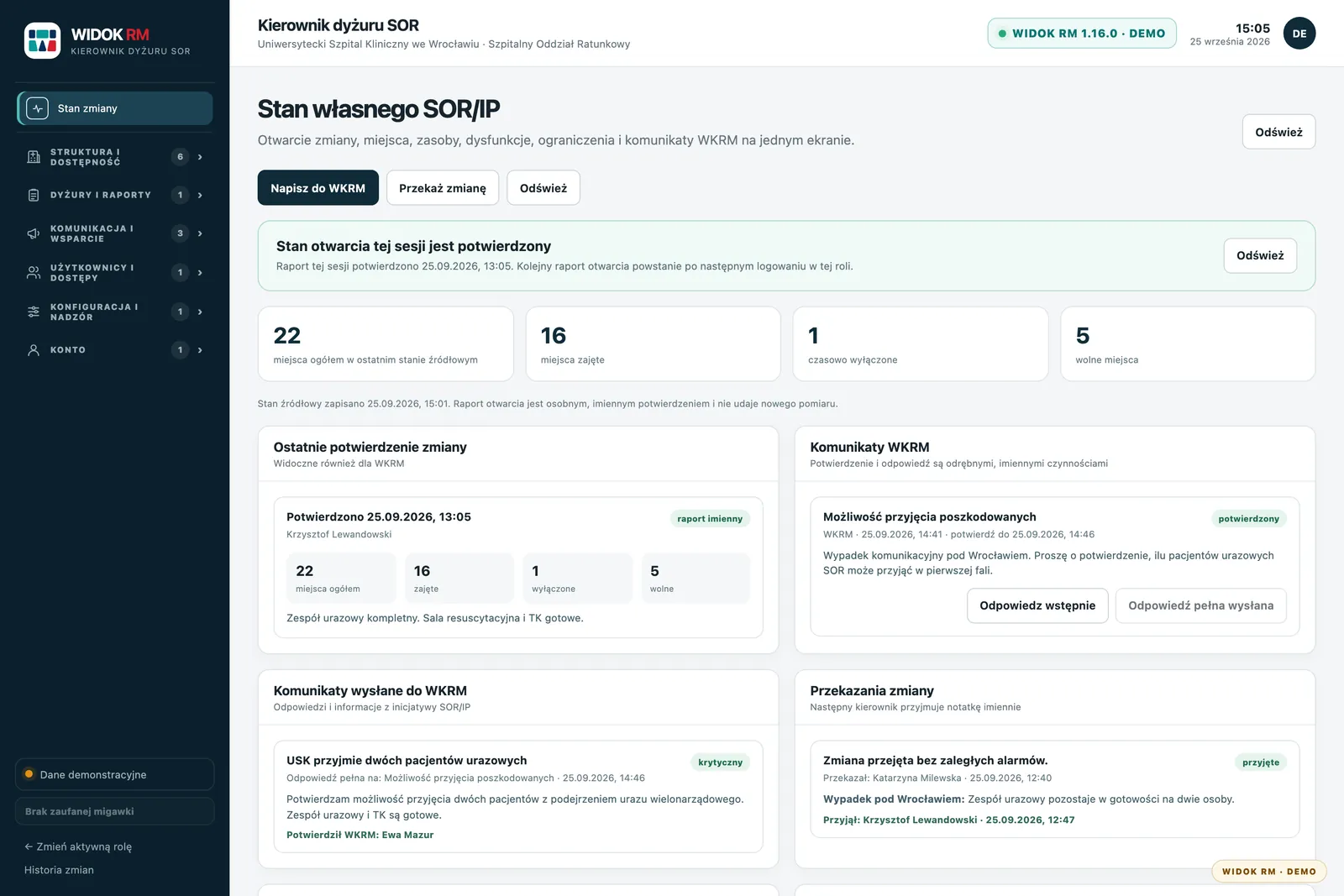Expand the Konto section chevron
The image size is (1344, 896).
tap(200, 350)
